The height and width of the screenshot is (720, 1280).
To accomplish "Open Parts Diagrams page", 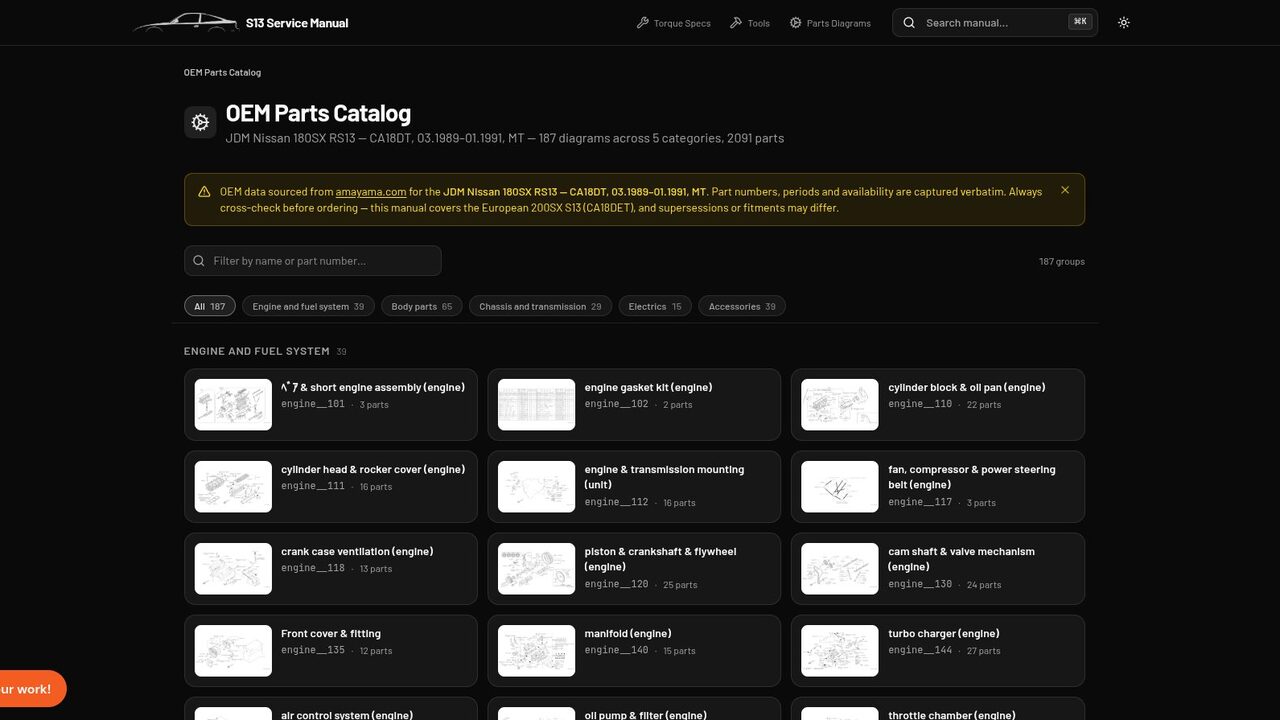I will click(830, 23).
